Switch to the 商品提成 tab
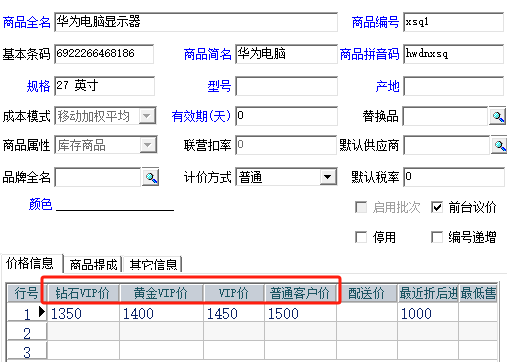 pyautogui.click(x=93, y=265)
